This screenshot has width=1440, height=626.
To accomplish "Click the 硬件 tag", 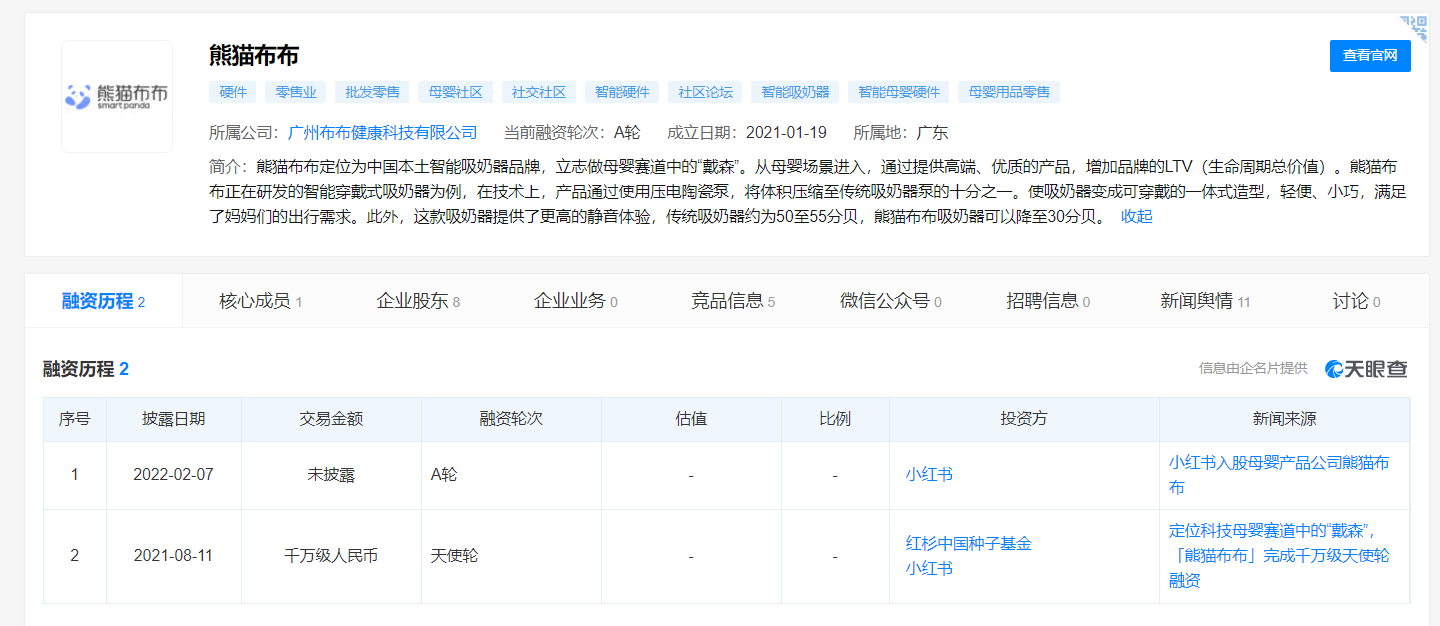I will point(233,92).
